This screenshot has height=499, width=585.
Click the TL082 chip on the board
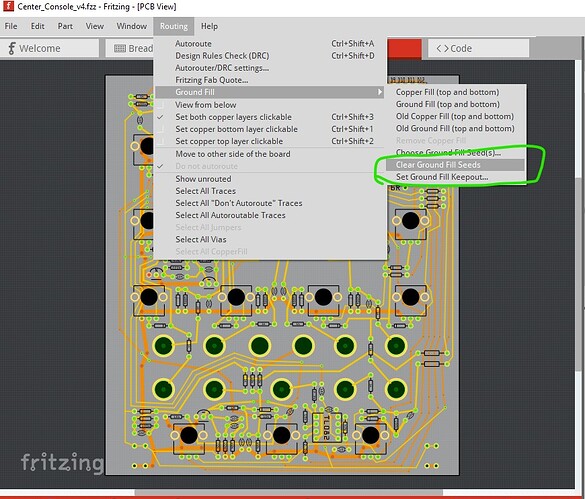pos(326,427)
